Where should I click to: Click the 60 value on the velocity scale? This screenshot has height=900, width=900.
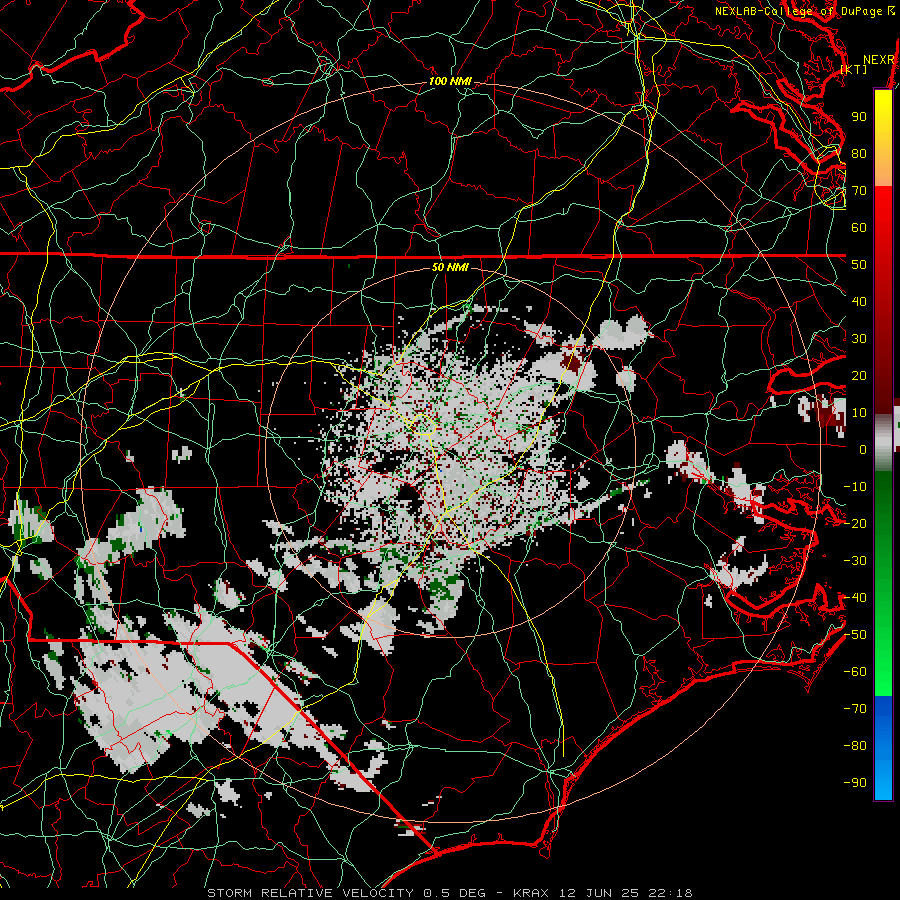tap(859, 227)
